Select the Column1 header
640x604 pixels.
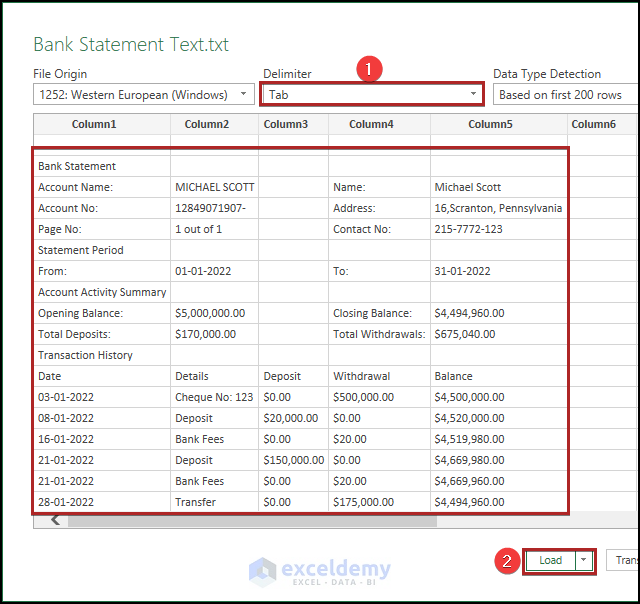tap(102, 124)
